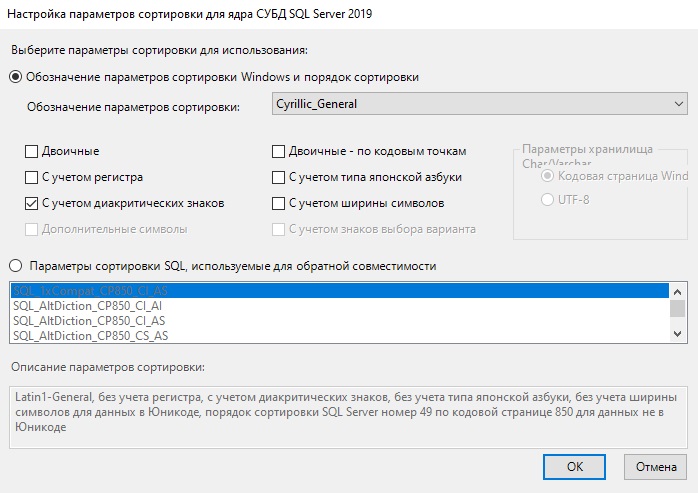Image resolution: width=698 pixels, height=493 pixels.
Task: Enable Двоичные - по кодовым точкам
Action: click(278, 151)
